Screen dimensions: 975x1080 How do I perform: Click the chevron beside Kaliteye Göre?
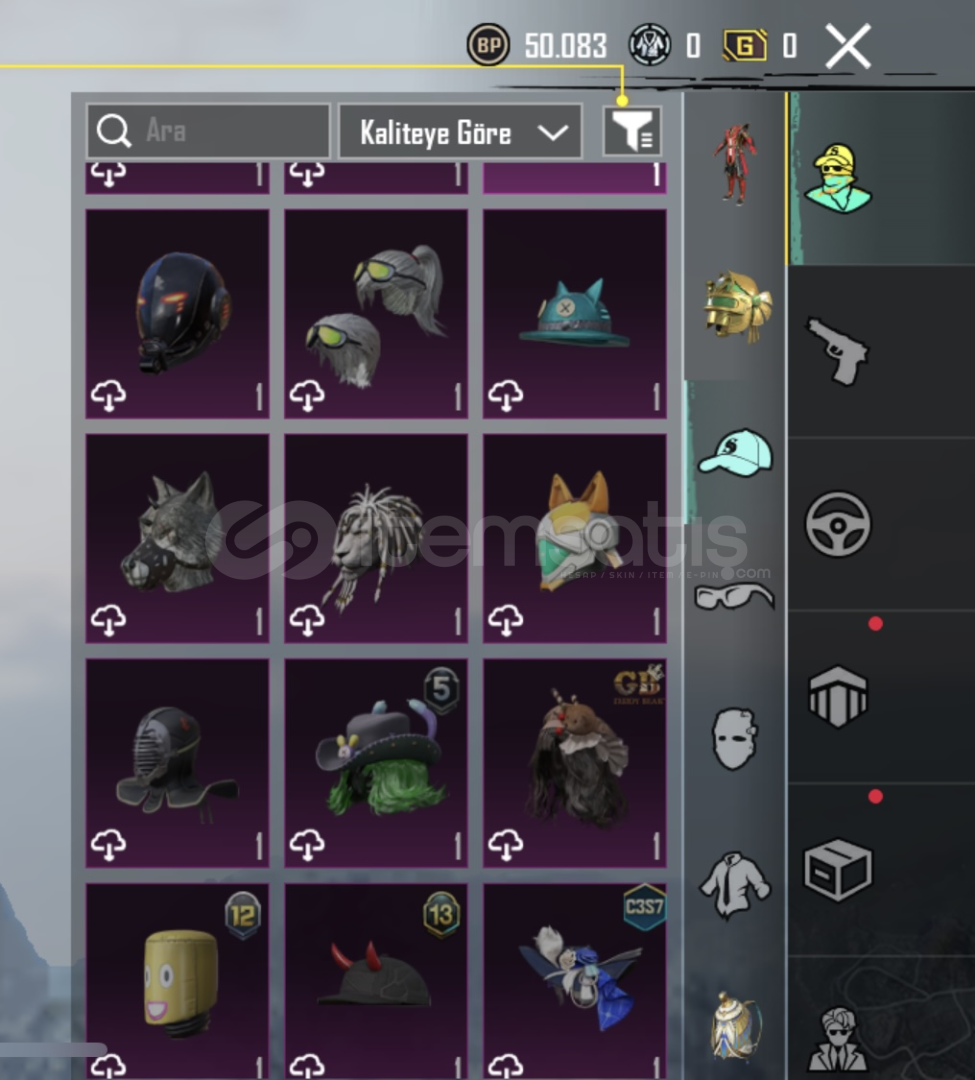click(553, 132)
